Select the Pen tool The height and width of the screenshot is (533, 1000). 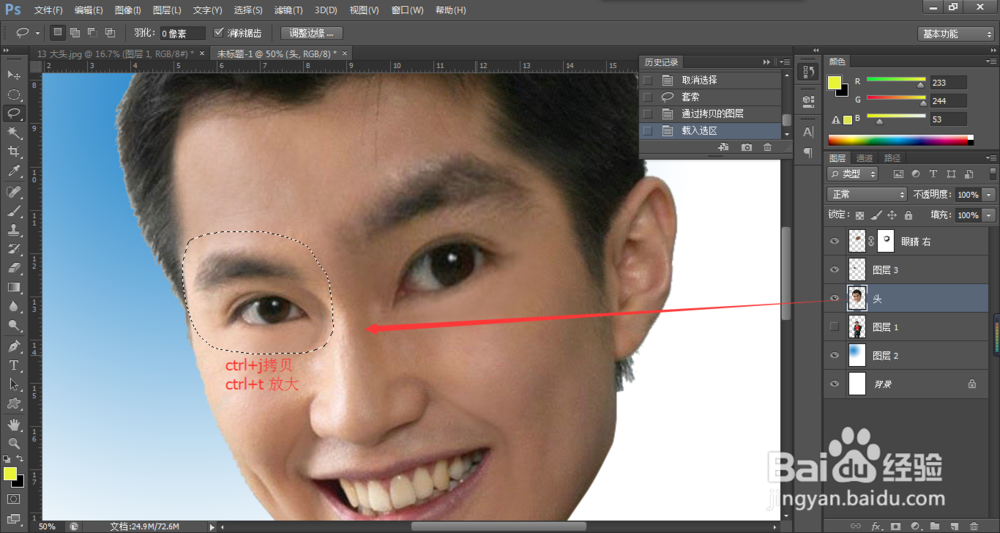pos(13,346)
